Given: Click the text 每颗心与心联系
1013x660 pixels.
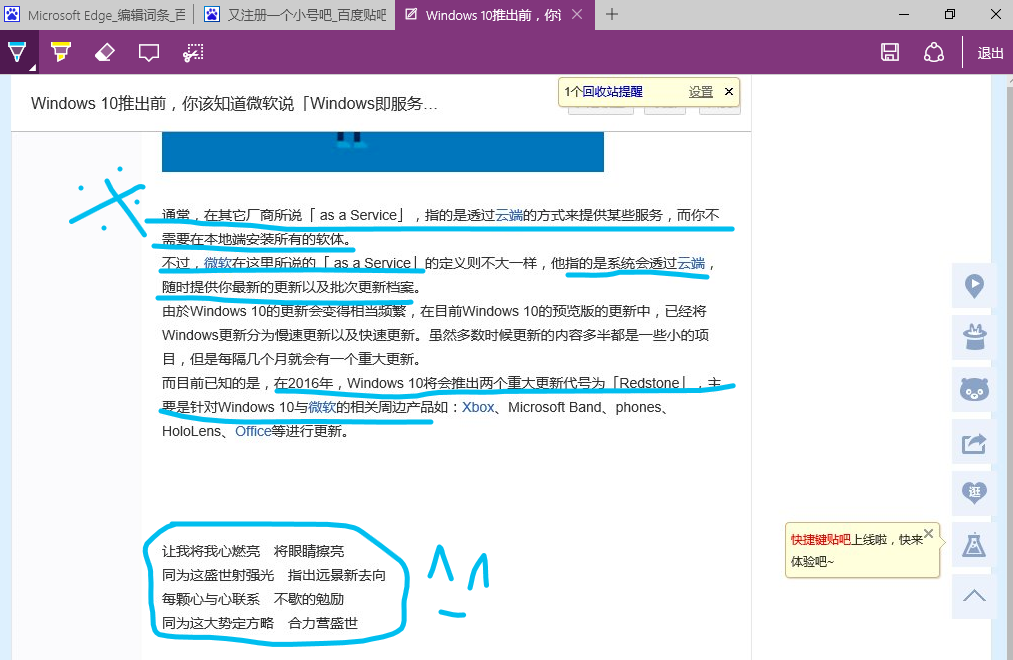Looking at the screenshot, I should pos(211,599).
